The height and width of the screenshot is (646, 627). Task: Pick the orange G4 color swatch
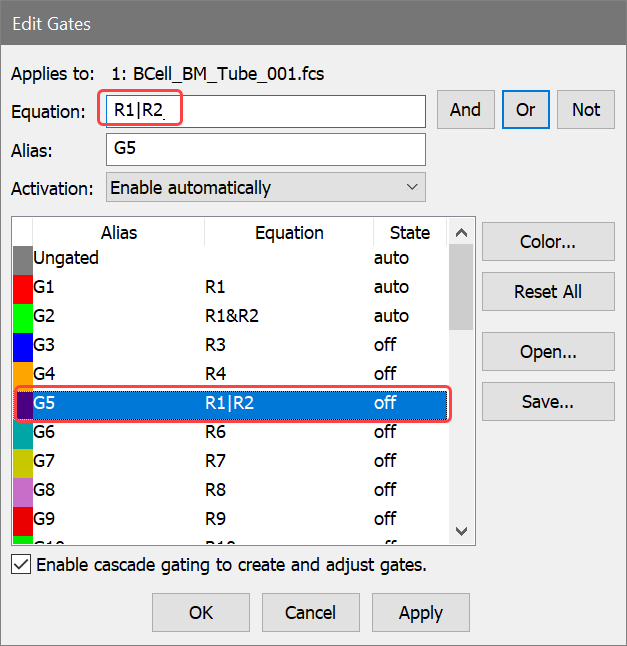(22, 374)
